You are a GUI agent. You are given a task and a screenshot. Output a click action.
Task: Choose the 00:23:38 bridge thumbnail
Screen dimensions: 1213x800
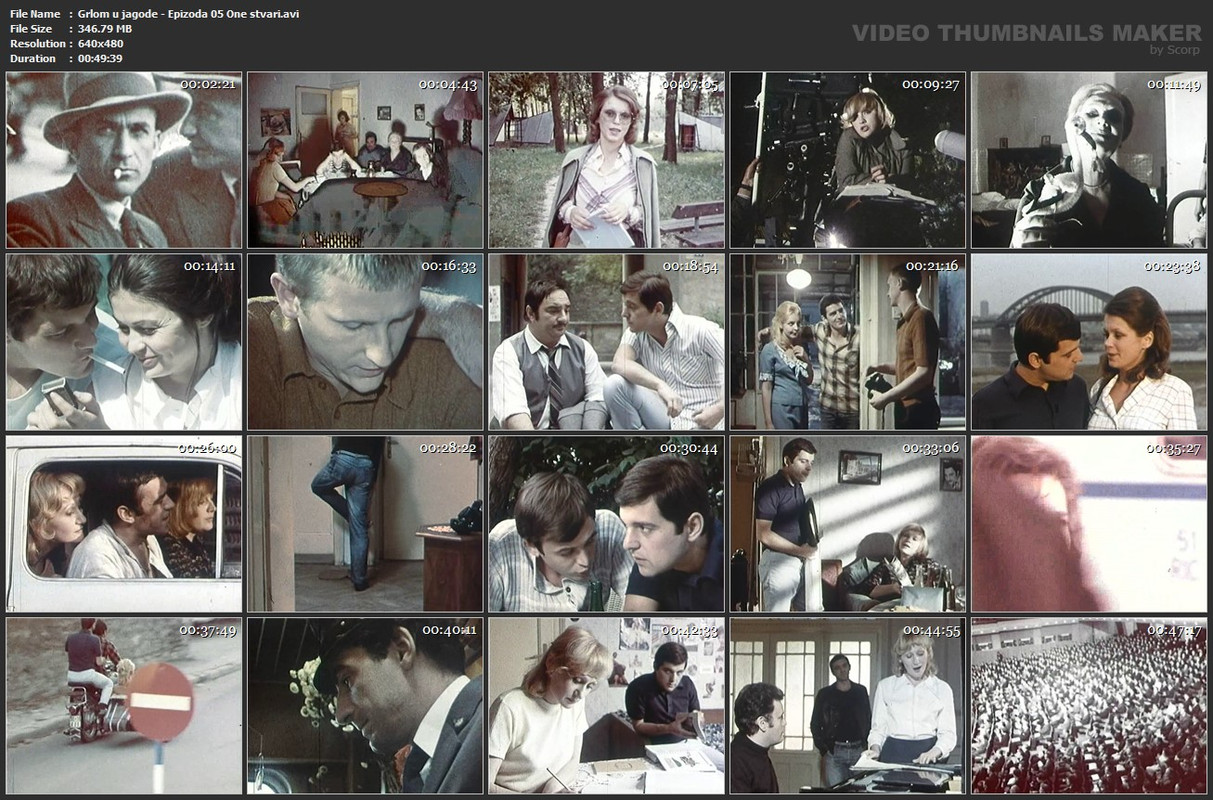tap(1089, 342)
